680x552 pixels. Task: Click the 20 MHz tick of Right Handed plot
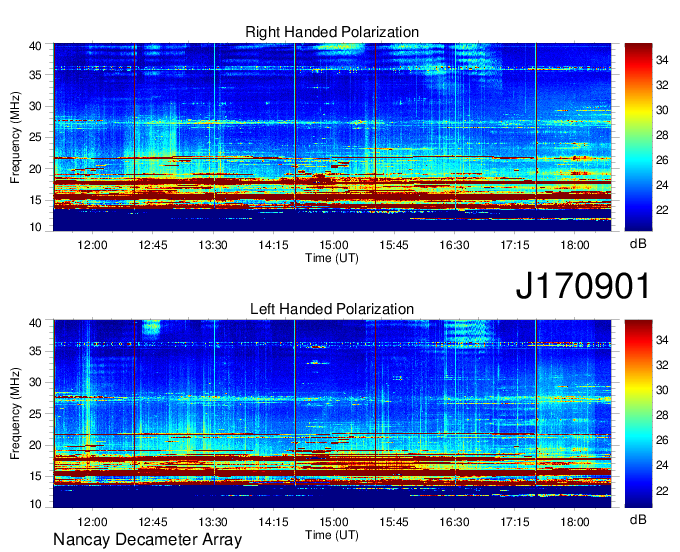pos(36,169)
